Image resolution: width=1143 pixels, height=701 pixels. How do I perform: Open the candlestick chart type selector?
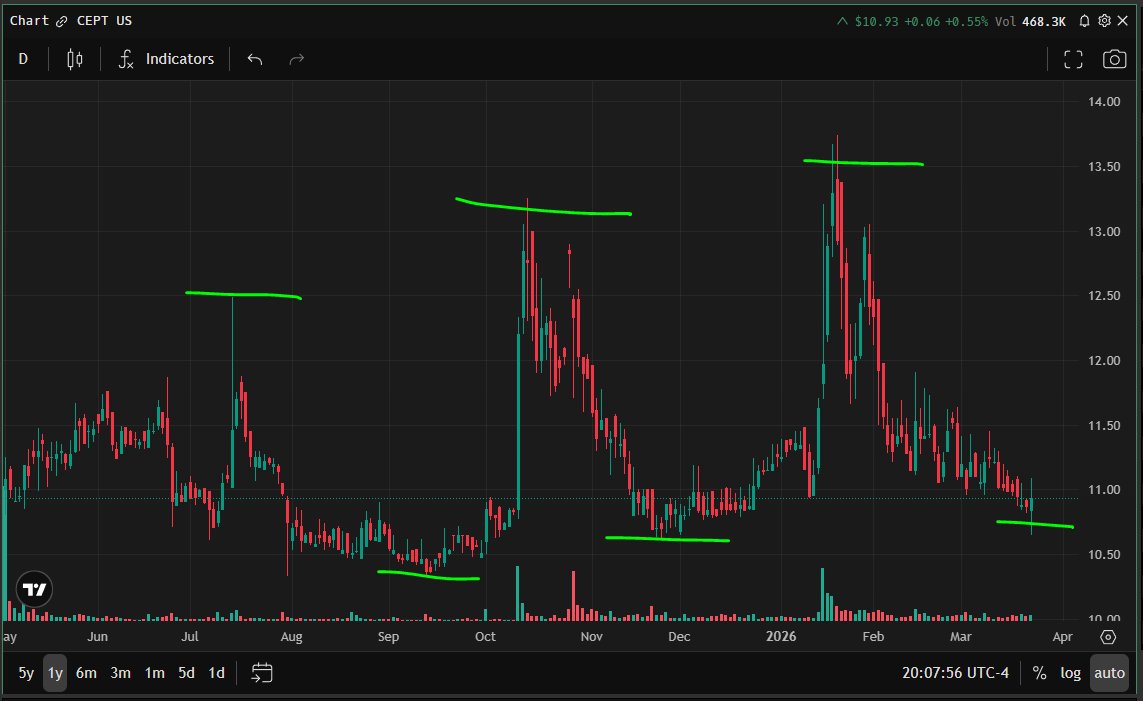(74, 59)
